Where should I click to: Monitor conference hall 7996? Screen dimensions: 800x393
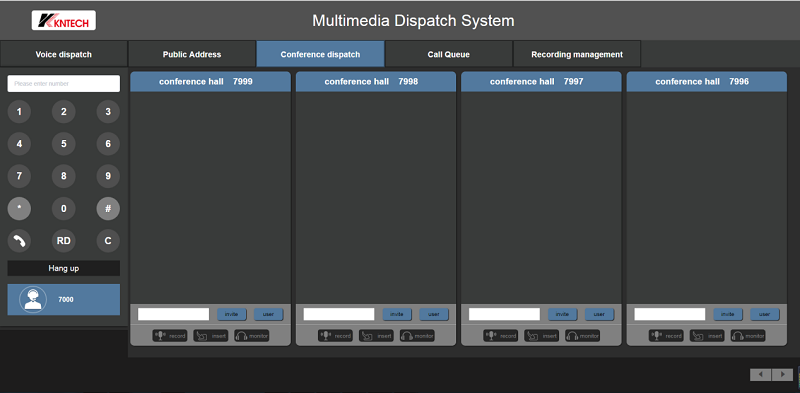point(747,336)
